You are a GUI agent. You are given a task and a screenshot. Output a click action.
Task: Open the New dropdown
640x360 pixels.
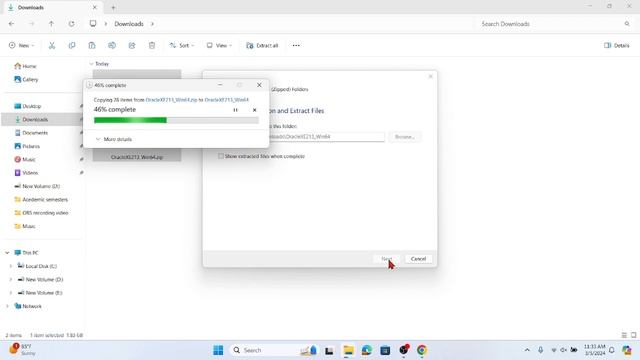coord(22,45)
